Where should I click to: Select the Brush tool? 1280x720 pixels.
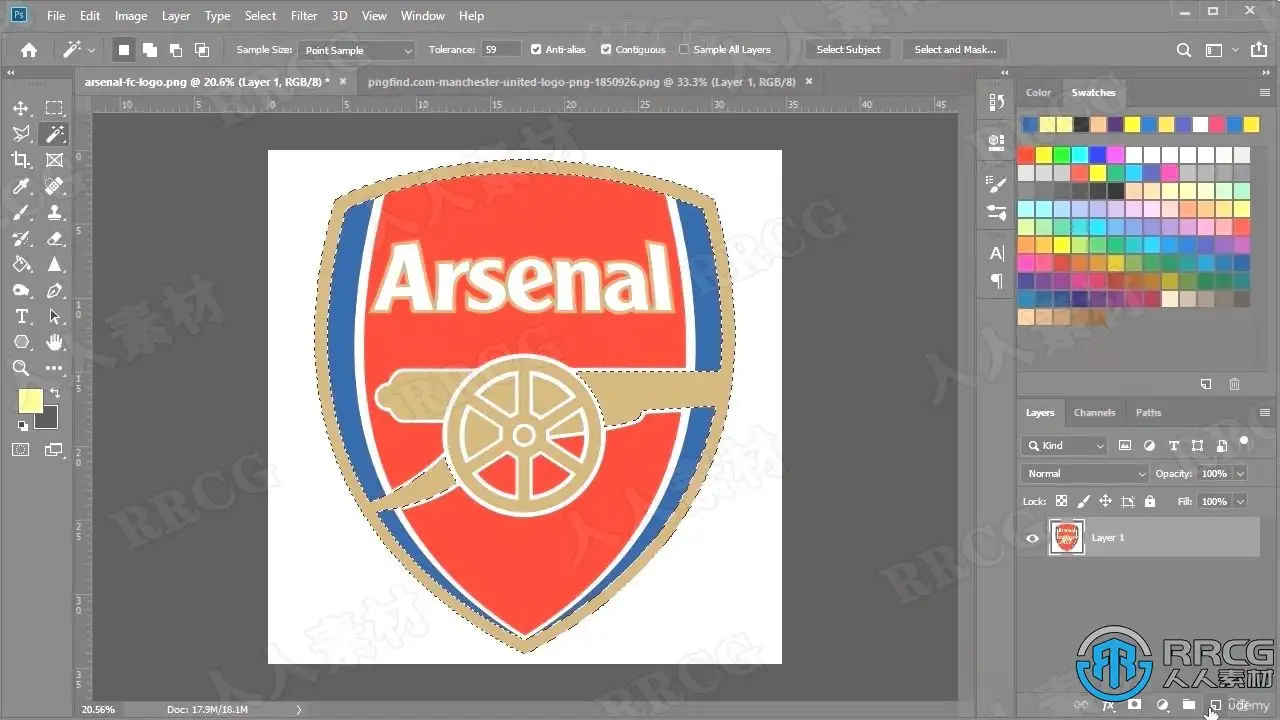click(x=21, y=212)
